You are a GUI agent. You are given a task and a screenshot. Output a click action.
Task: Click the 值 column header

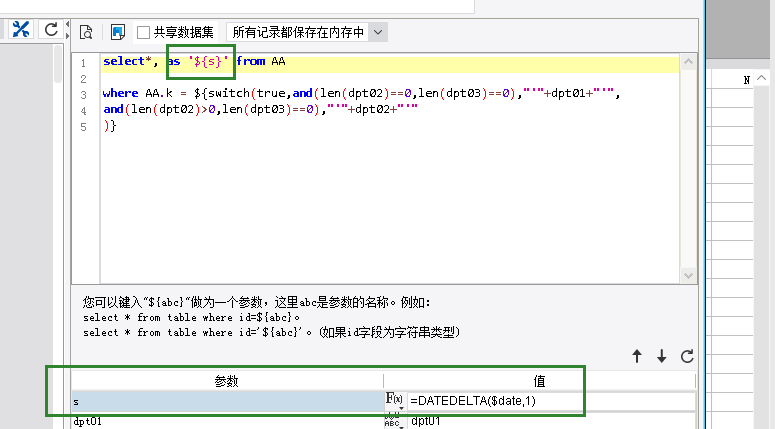tap(539, 381)
